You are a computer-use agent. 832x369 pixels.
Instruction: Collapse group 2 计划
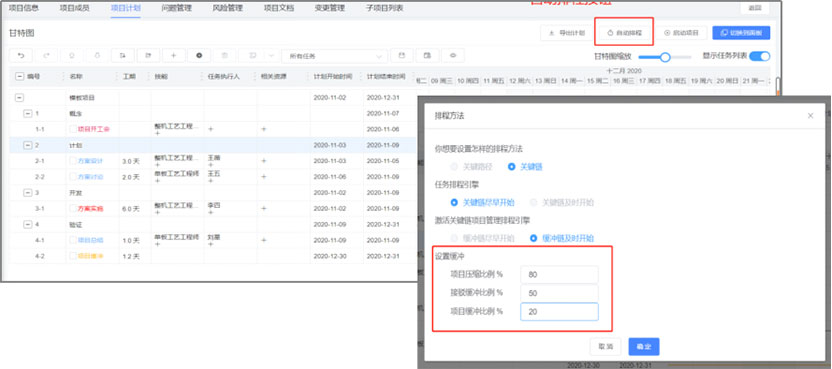[x=28, y=145]
